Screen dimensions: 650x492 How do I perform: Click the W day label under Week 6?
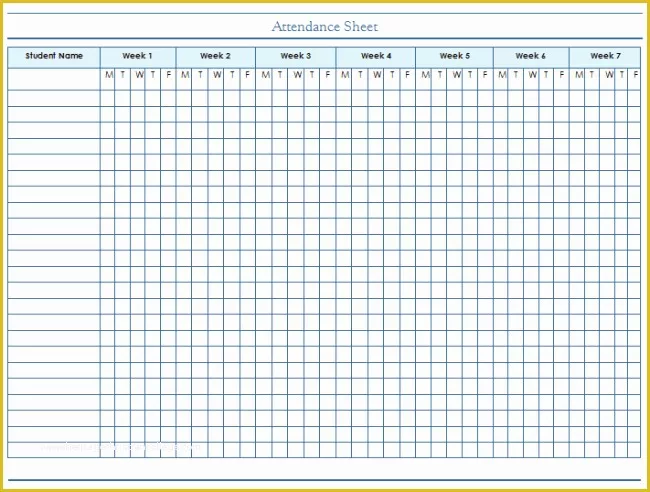(x=533, y=75)
